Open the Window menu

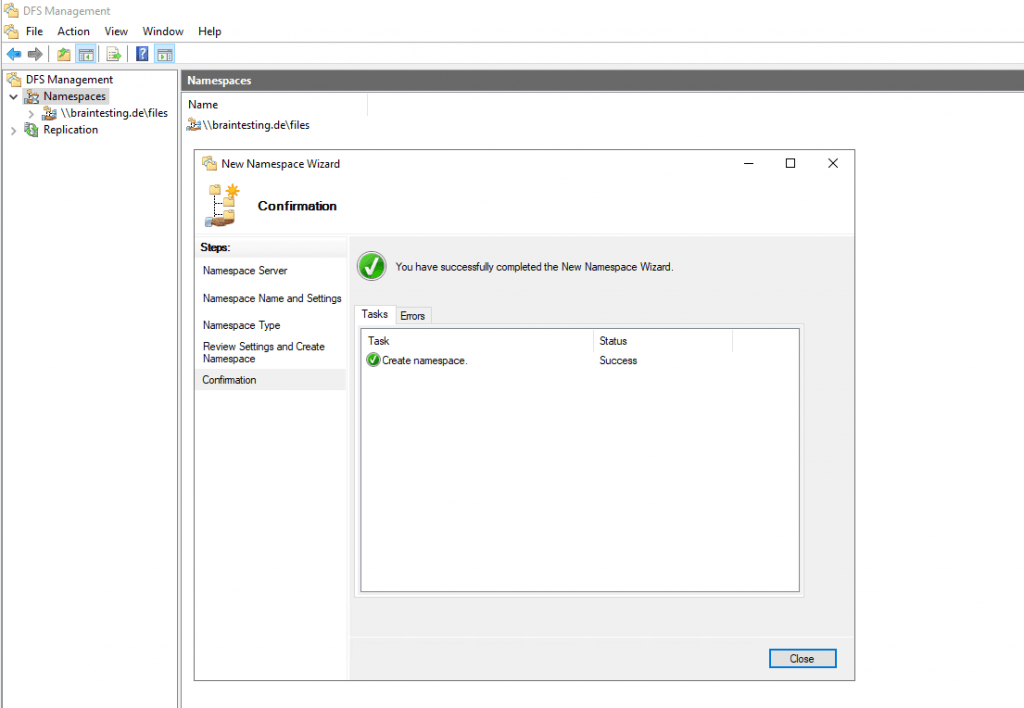point(163,31)
